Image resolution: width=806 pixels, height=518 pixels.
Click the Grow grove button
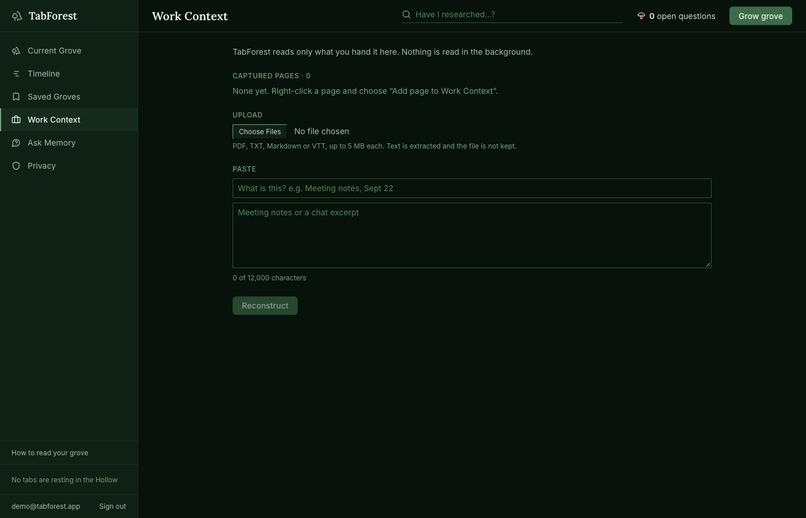[760, 16]
